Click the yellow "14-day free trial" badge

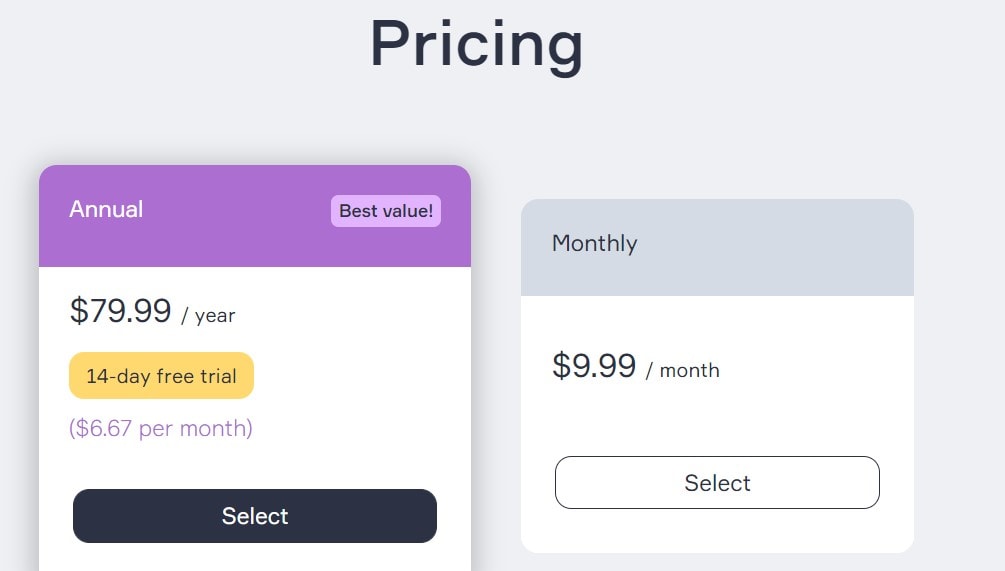(161, 376)
